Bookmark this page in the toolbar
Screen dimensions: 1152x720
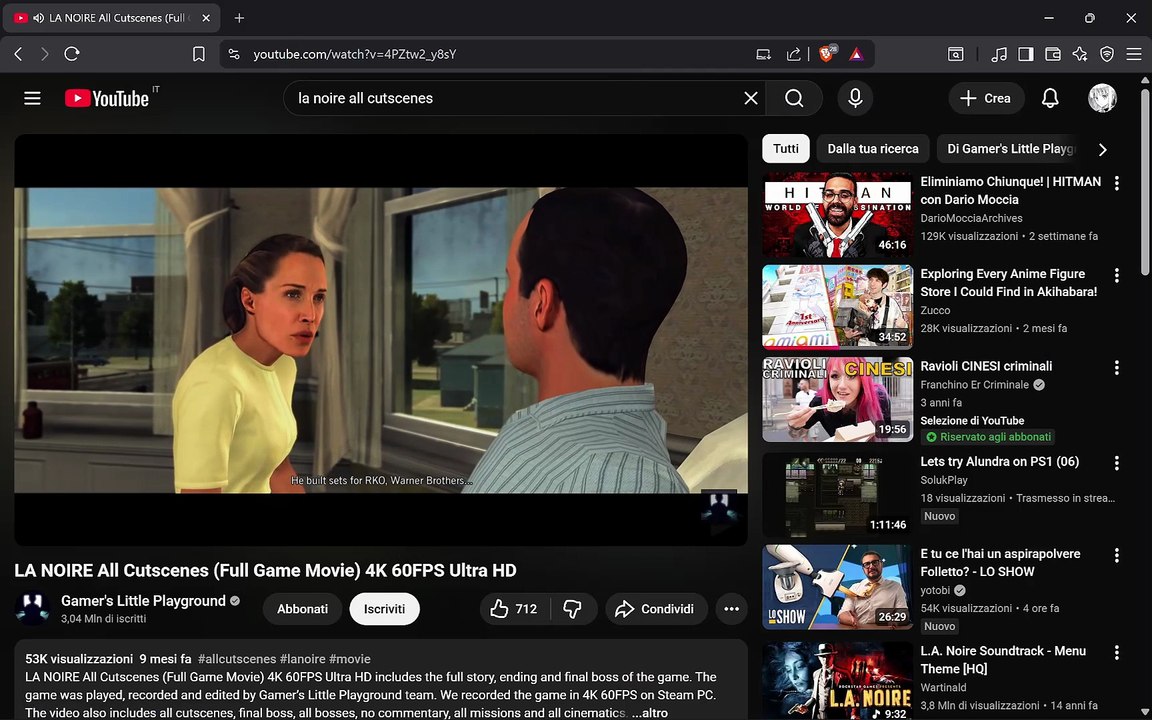click(x=198, y=54)
